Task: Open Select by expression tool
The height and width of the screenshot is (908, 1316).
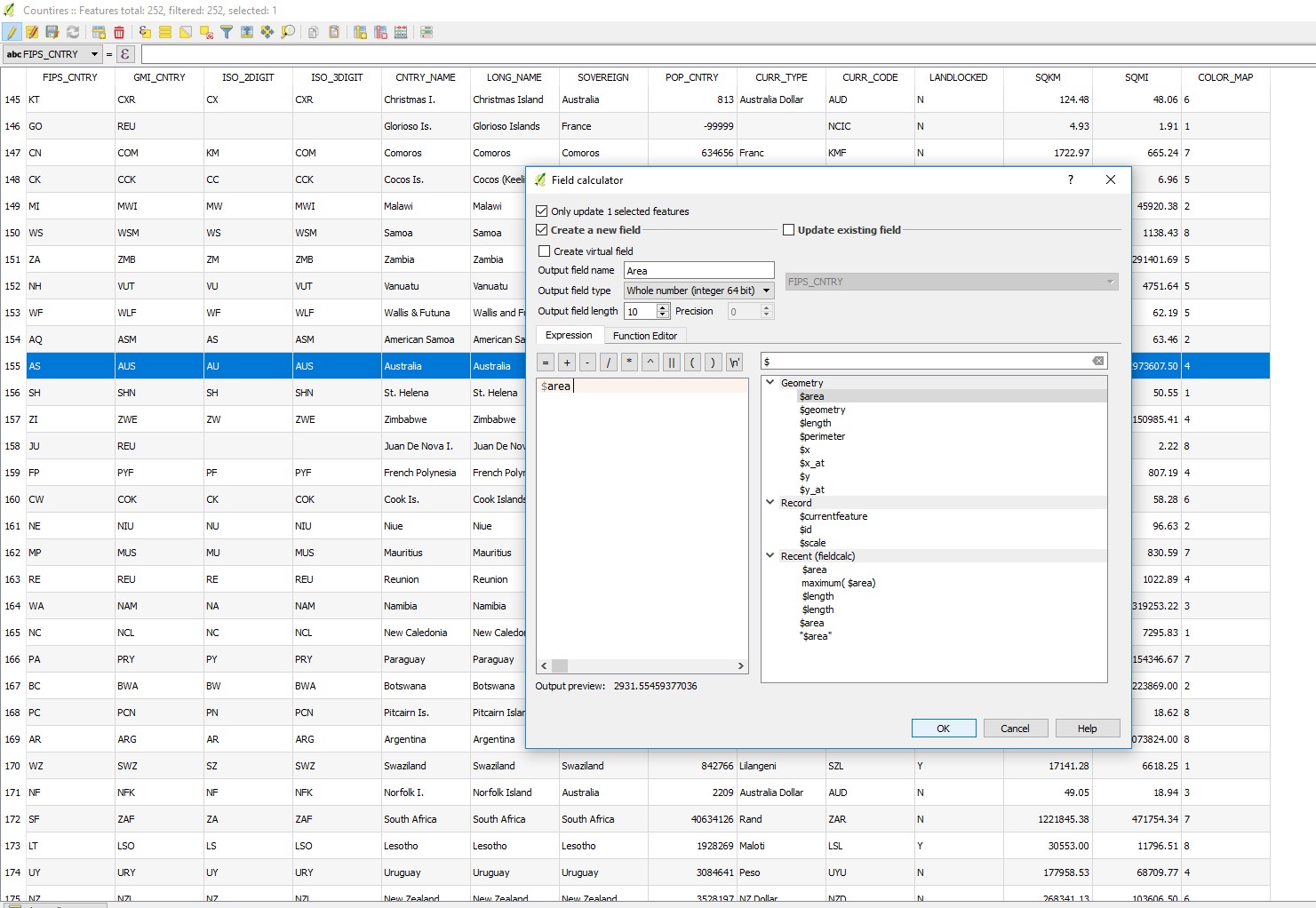Action: point(145,32)
